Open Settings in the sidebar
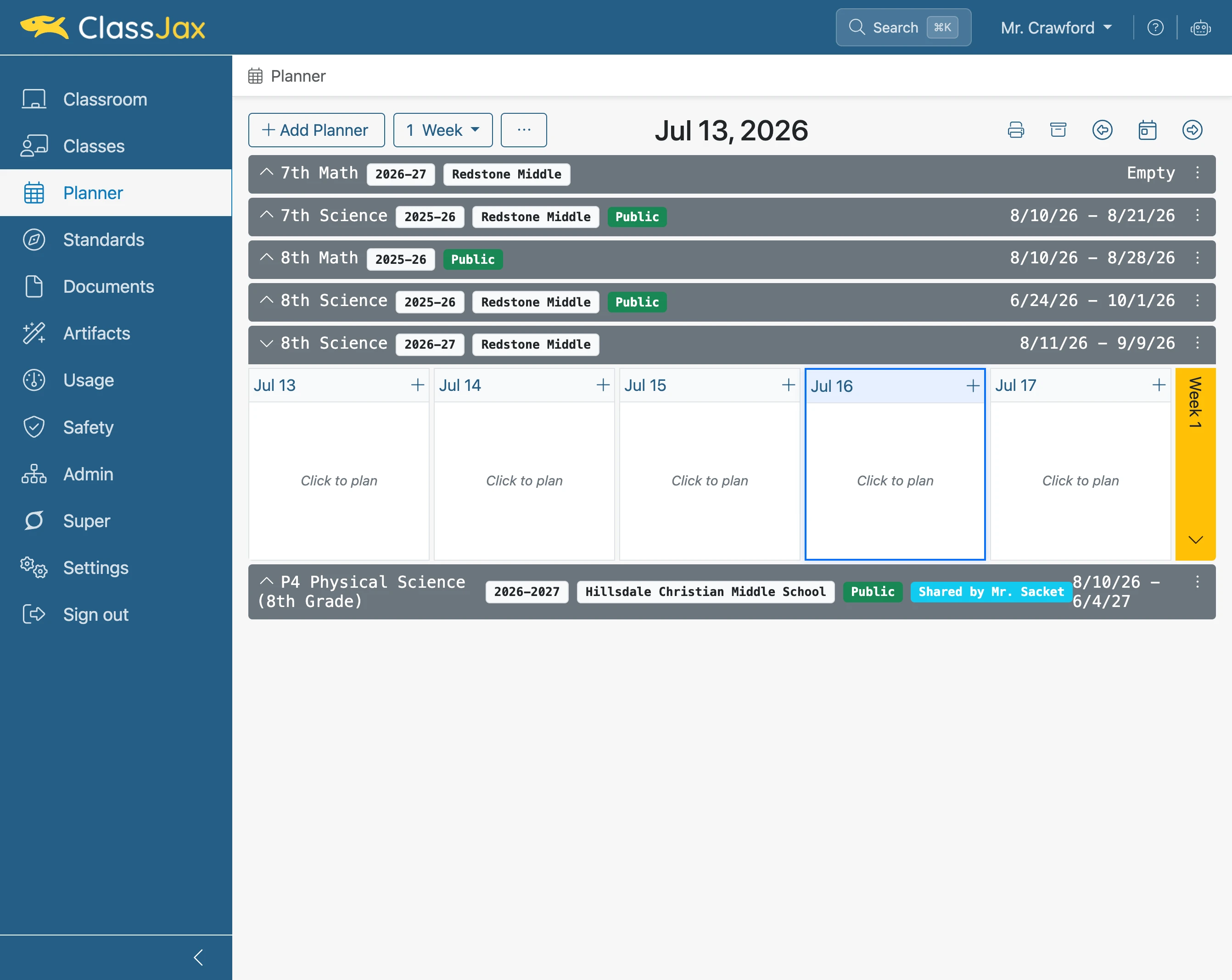1232x980 pixels. [x=116, y=568]
